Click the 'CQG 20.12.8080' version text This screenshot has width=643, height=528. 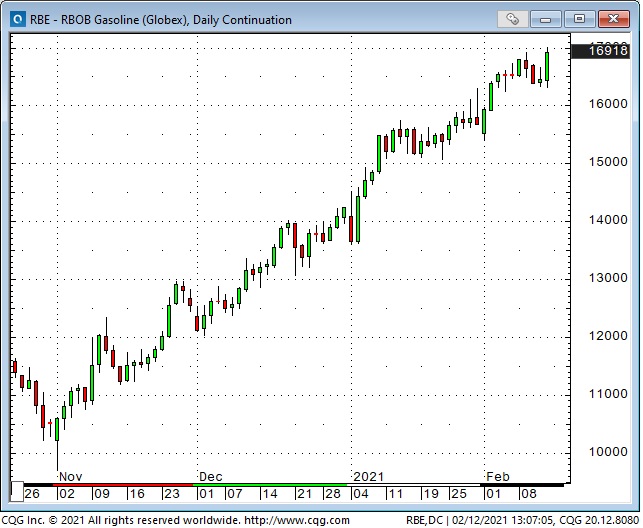[599, 521]
